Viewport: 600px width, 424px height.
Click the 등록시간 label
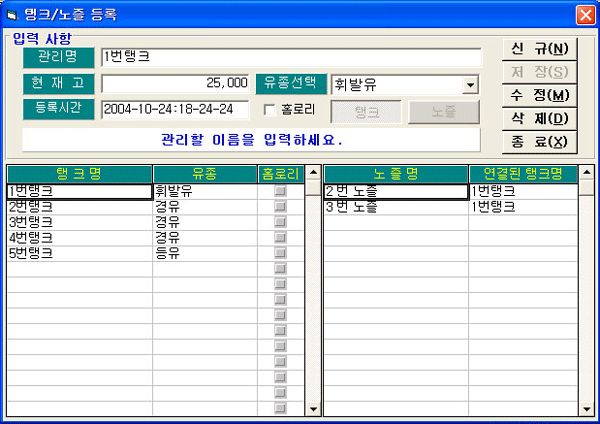[59, 109]
